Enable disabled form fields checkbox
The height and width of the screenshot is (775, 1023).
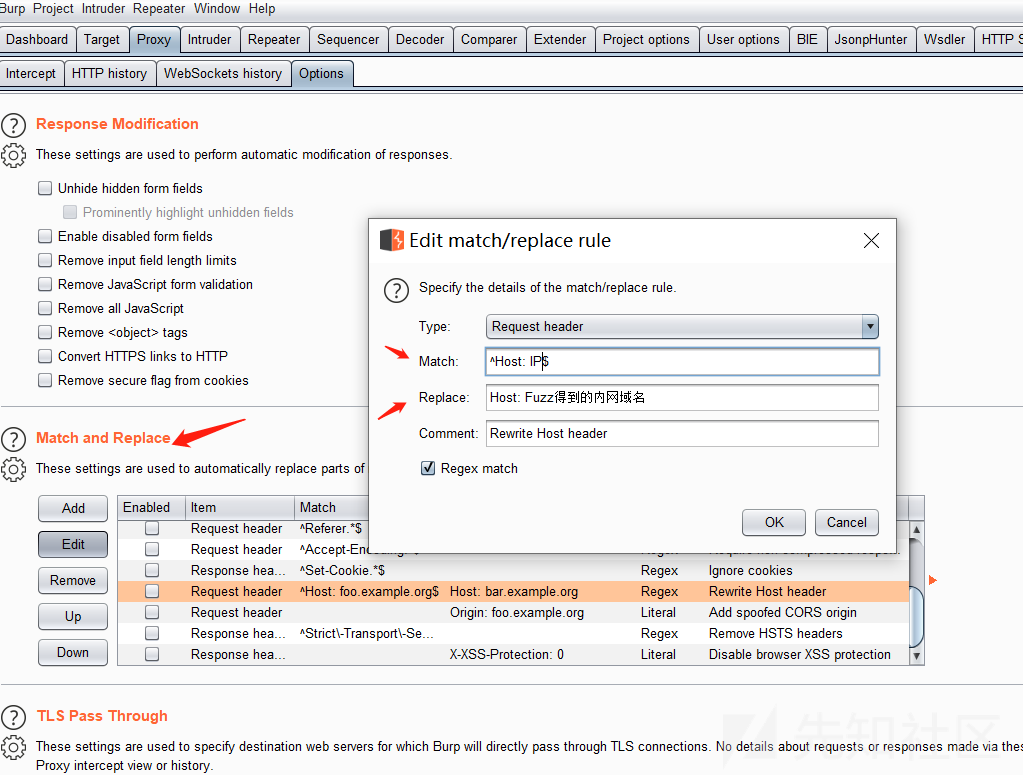(x=45, y=236)
